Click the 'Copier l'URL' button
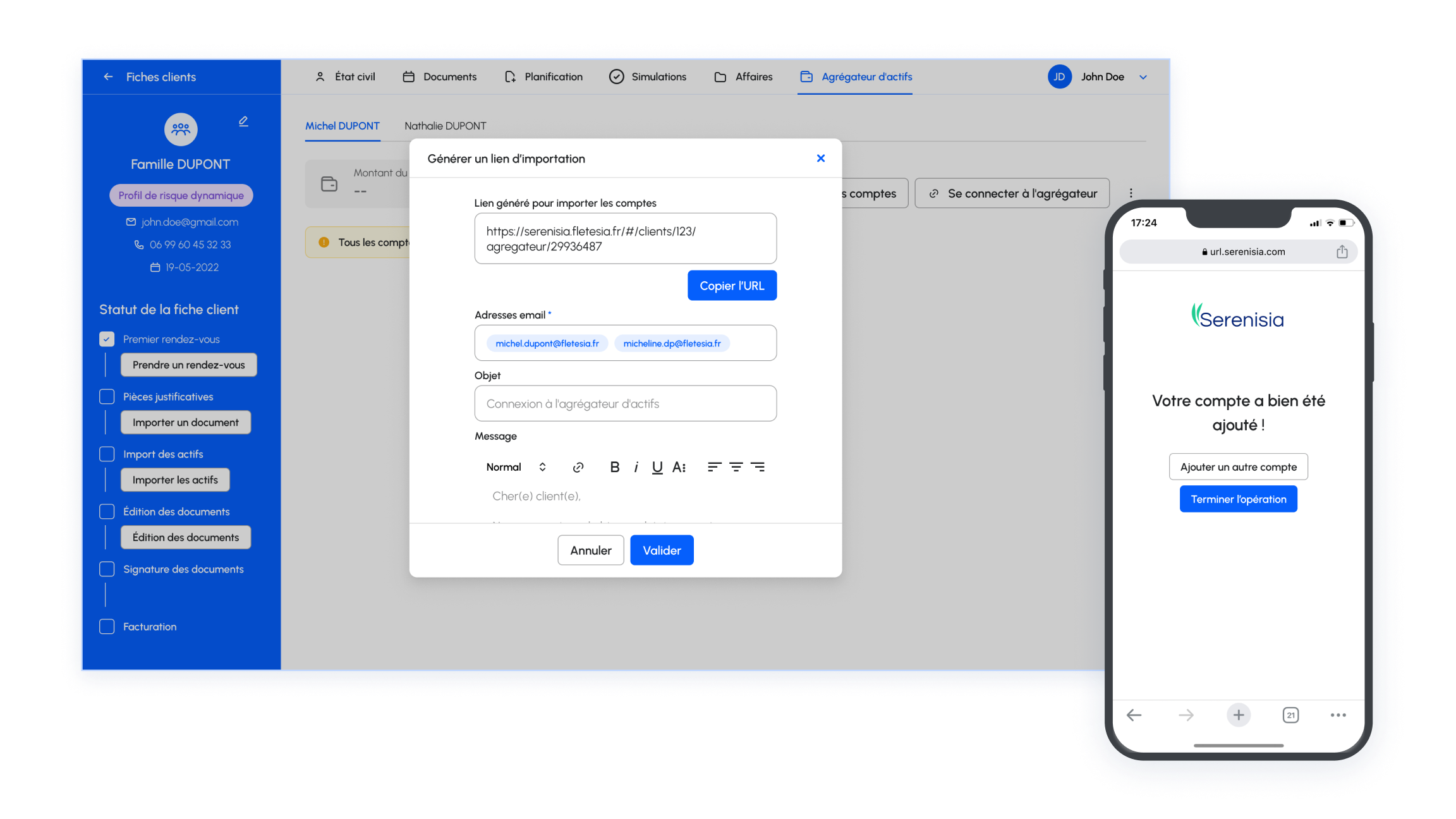Image resolution: width=1456 pixels, height=819 pixels. click(x=732, y=286)
